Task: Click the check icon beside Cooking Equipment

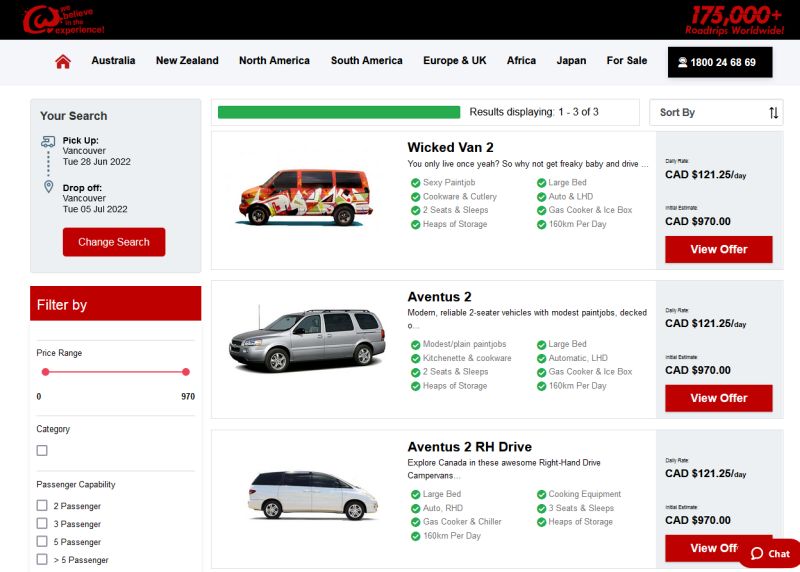Action: pos(541,494)
